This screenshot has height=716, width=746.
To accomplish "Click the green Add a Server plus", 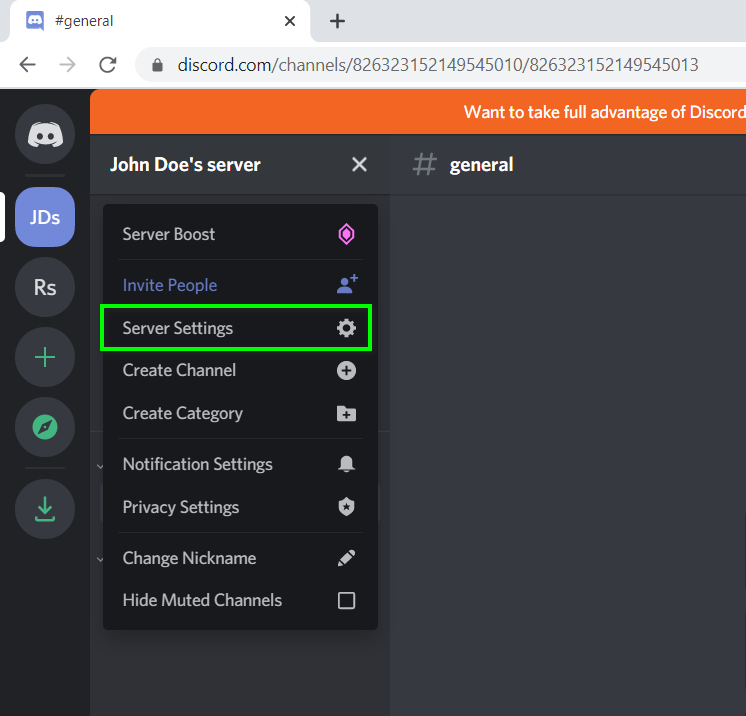I will click(x=45, y=357).
